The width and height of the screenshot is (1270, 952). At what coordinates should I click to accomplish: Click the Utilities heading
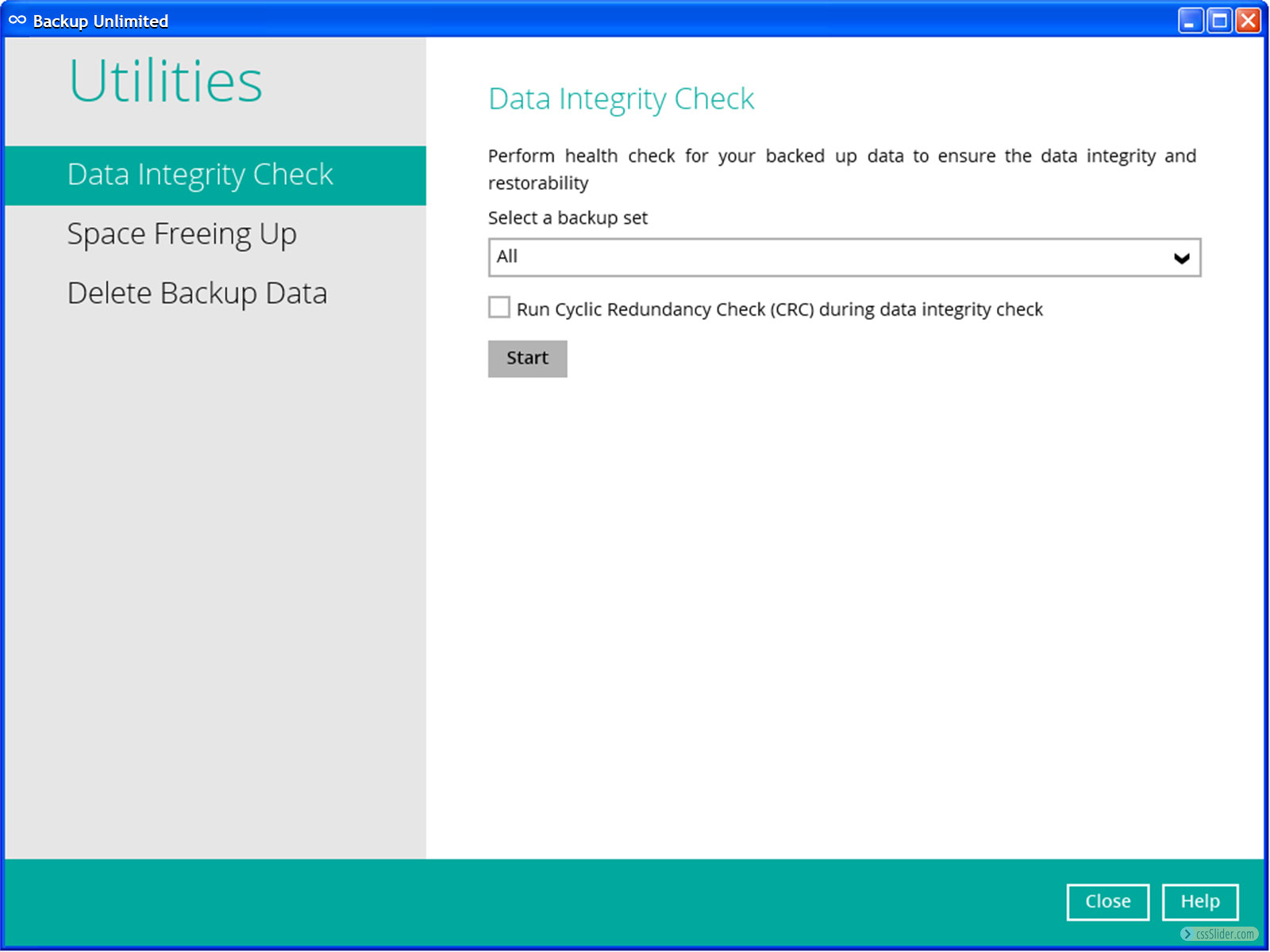pos(165,82)
